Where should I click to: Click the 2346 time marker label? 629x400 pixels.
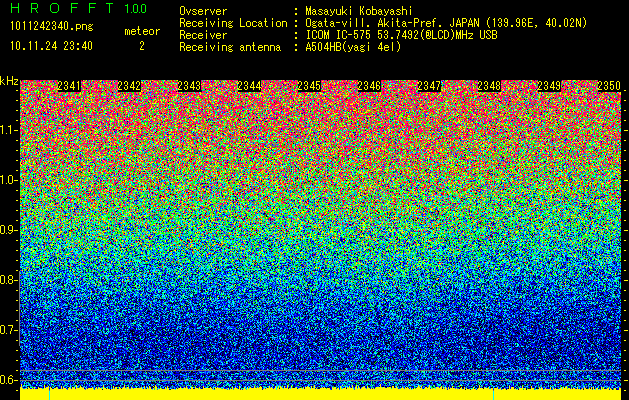pos(369,86)
